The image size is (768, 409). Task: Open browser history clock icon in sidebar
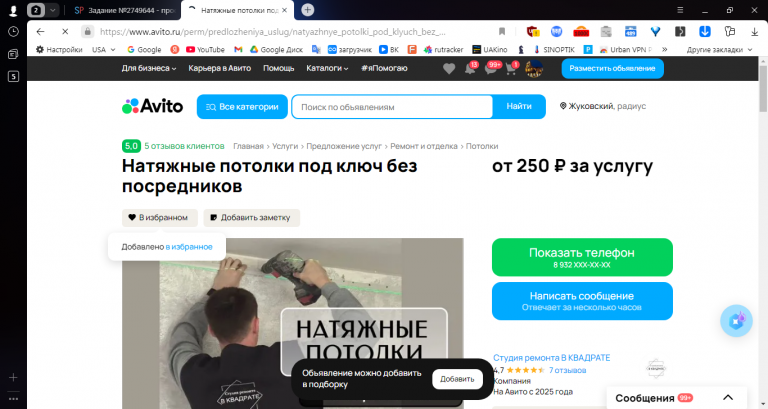[x=13, y=32]
